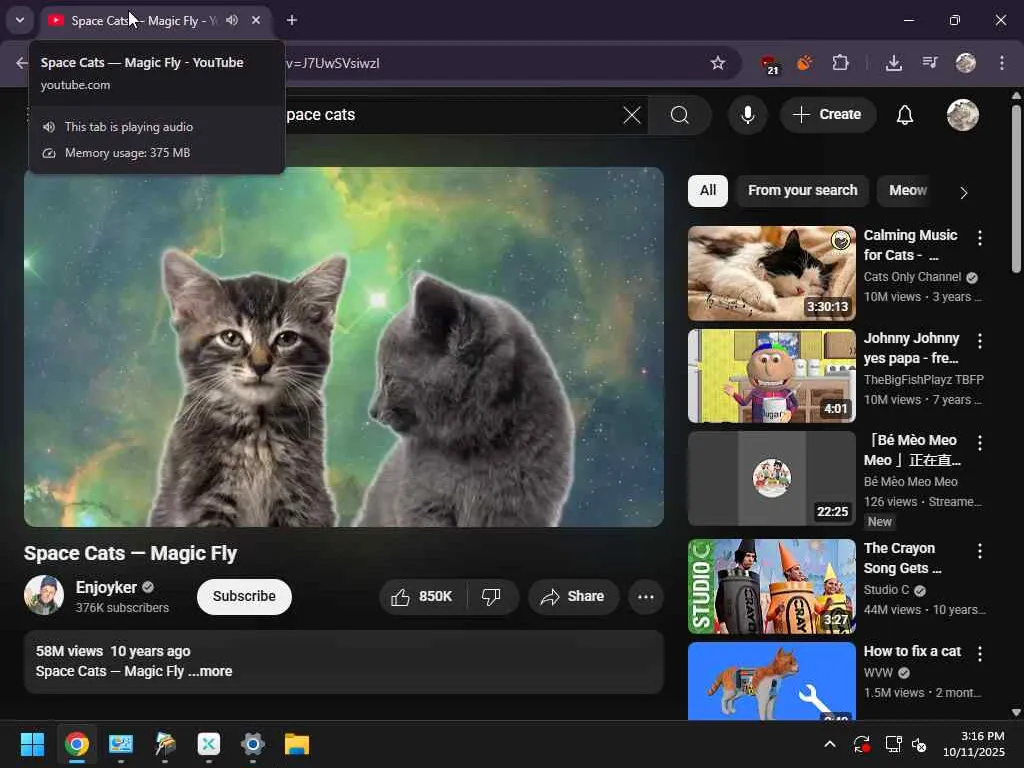Open File Explorer from the taskbar

tap(296, 744)
